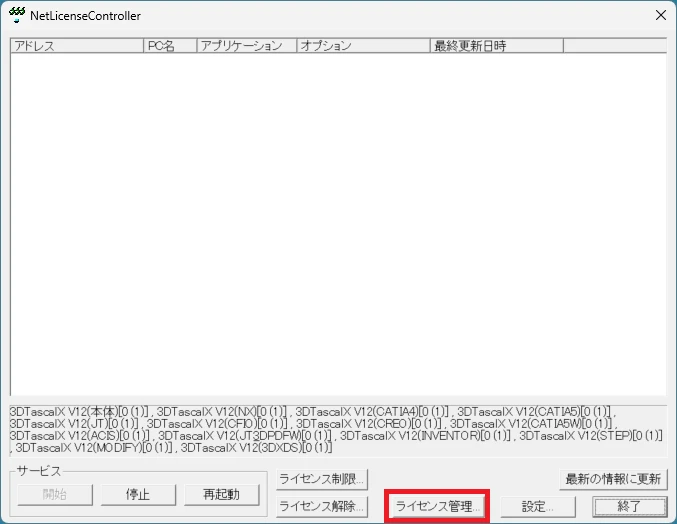Viewport: 677px width, 524px height.
Task: Open the ライセンス制限 dialog
Action: point(322,479)
